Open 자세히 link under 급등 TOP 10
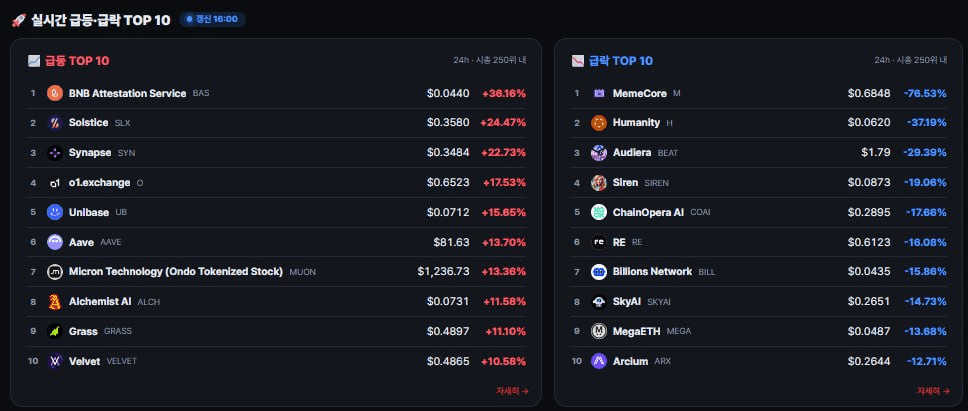The height and width of the screenshot is (411, 968). [x=512, y=391]
